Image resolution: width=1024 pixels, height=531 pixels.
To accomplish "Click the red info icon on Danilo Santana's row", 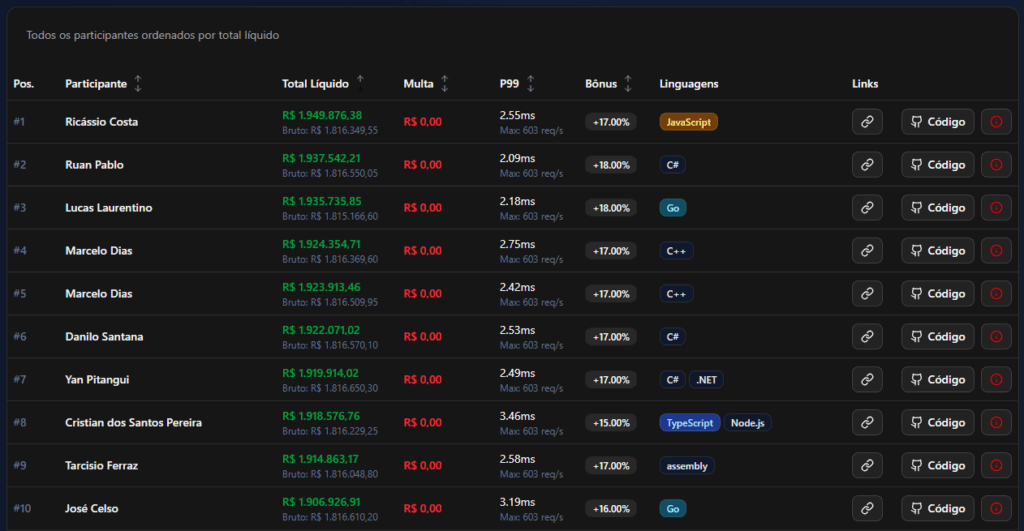I will 996,336.
